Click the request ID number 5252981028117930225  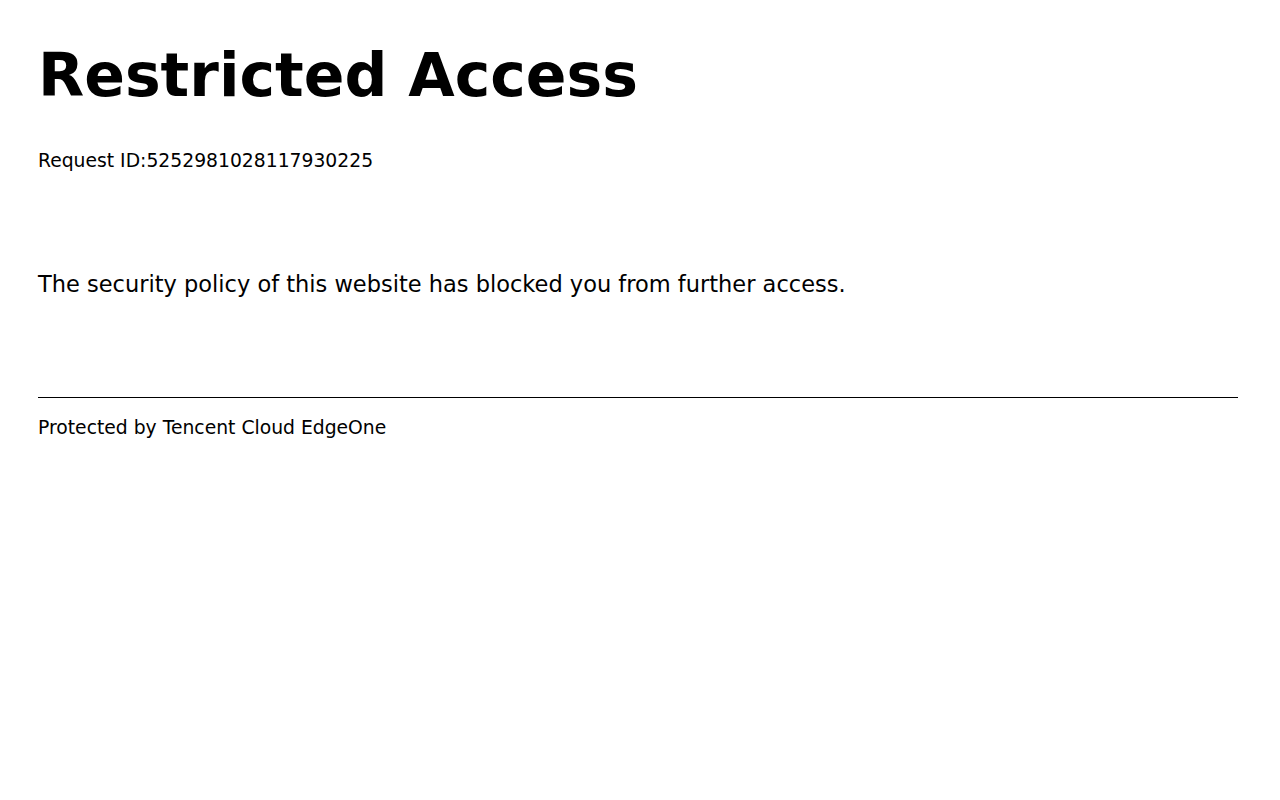(x=260, y=161)
